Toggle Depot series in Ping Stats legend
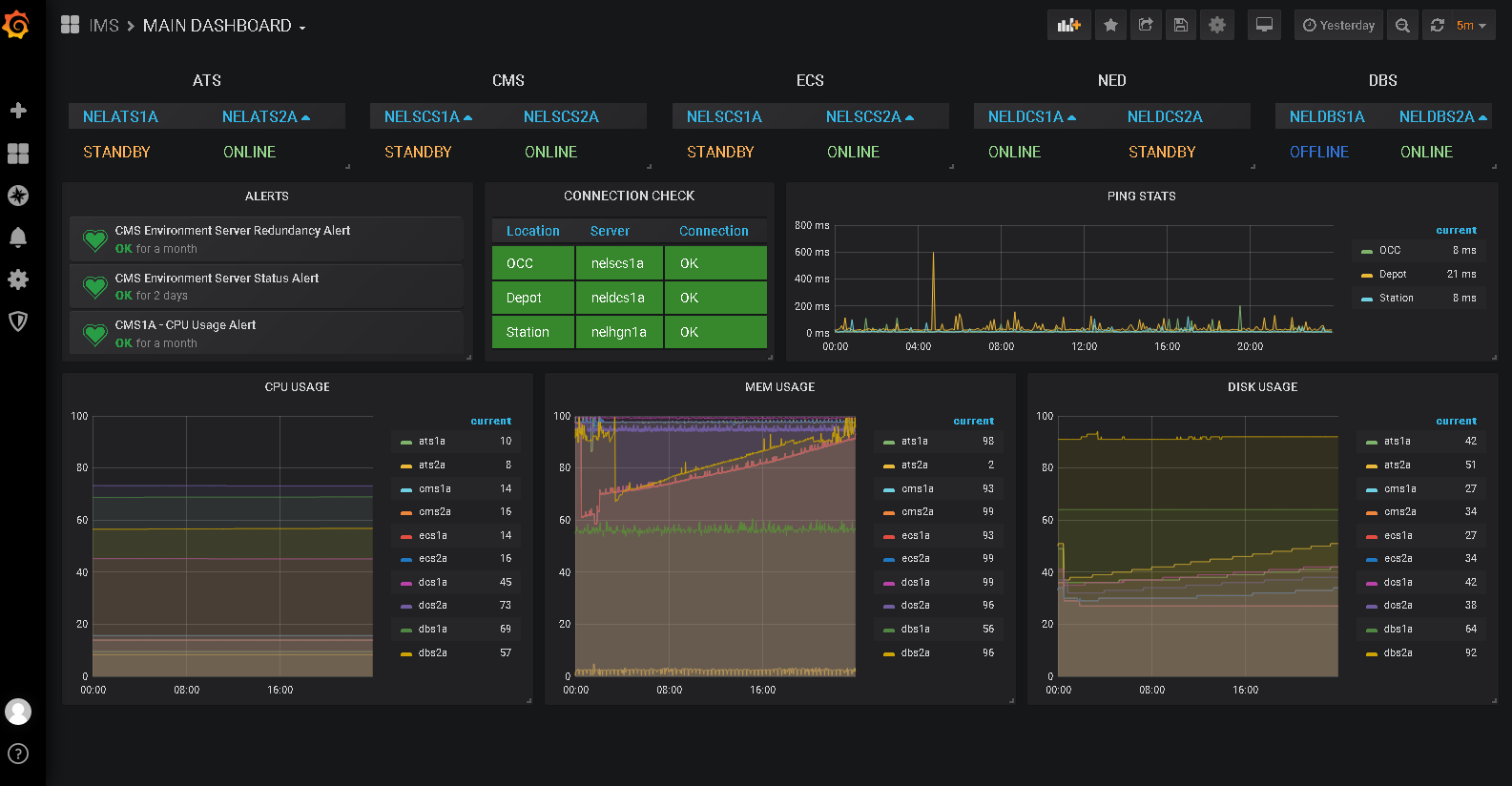The width and height of the screenshot is (1512, 786). pos(1393,274)
